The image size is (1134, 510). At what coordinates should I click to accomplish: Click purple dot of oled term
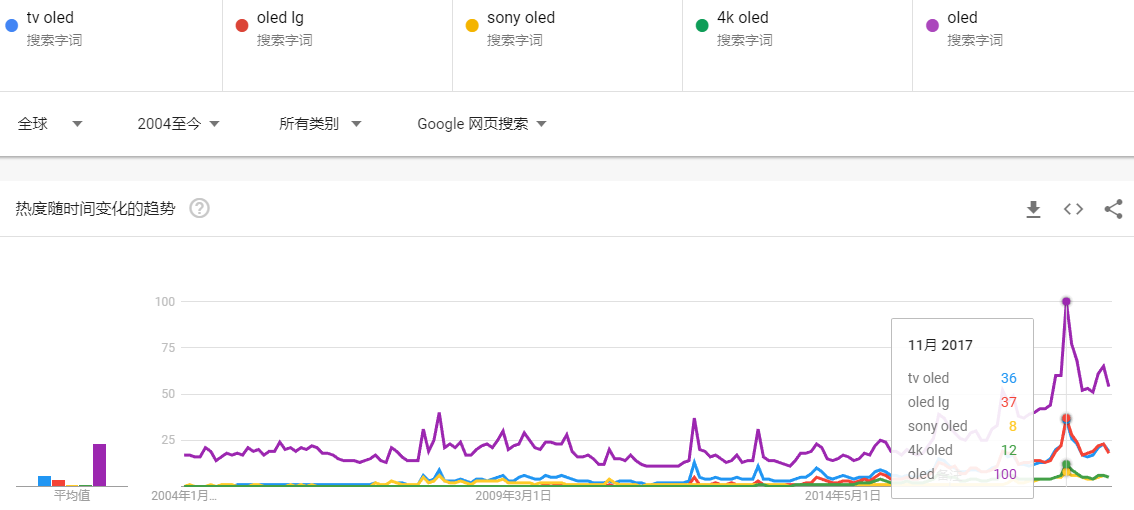pos(933,25)
